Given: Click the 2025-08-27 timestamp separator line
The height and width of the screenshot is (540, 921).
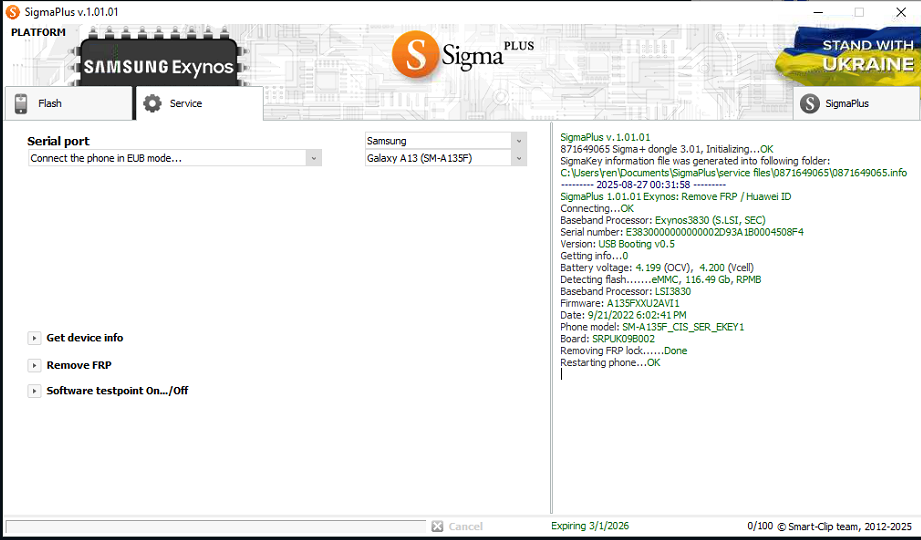Looking at the screenshot, I should click(x=643, y=185).
